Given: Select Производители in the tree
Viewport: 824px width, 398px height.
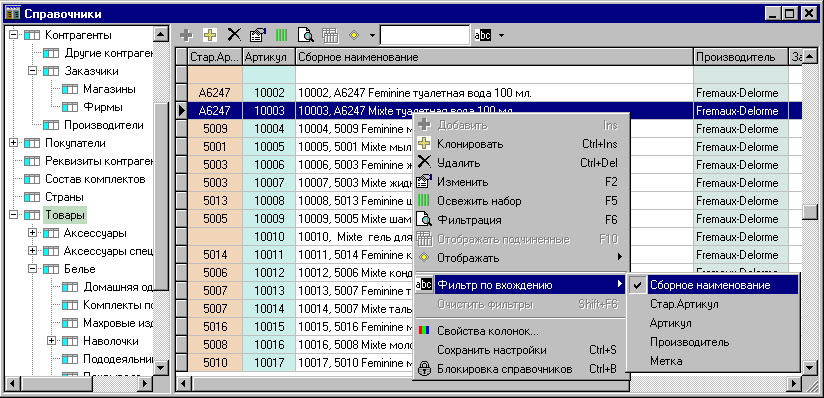Looking at the screenshot, I should tap(104, 125).
